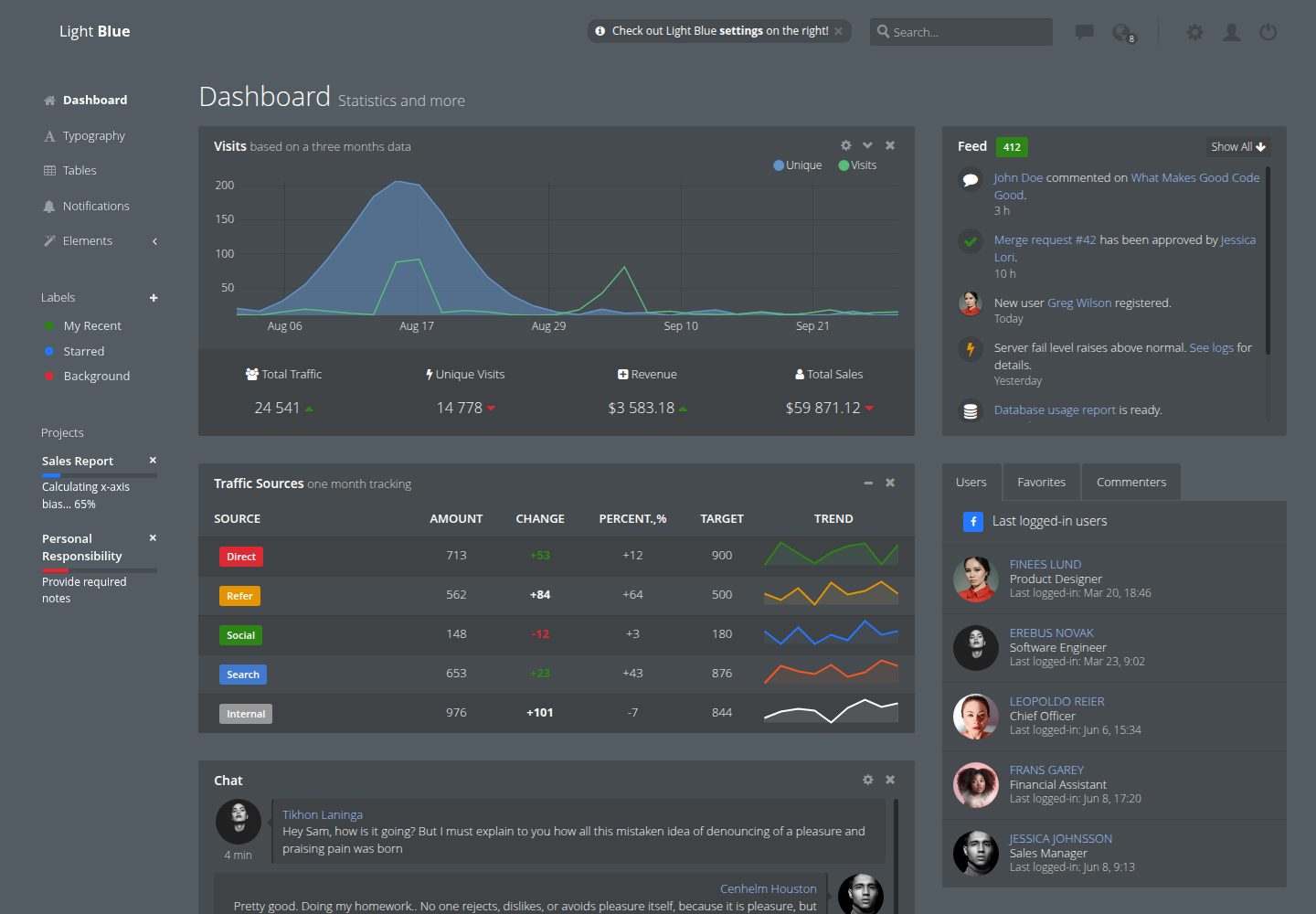Open the settings gear in top bar
This screenshot has height=914, width=1316.
click(x=1194, y=32)
